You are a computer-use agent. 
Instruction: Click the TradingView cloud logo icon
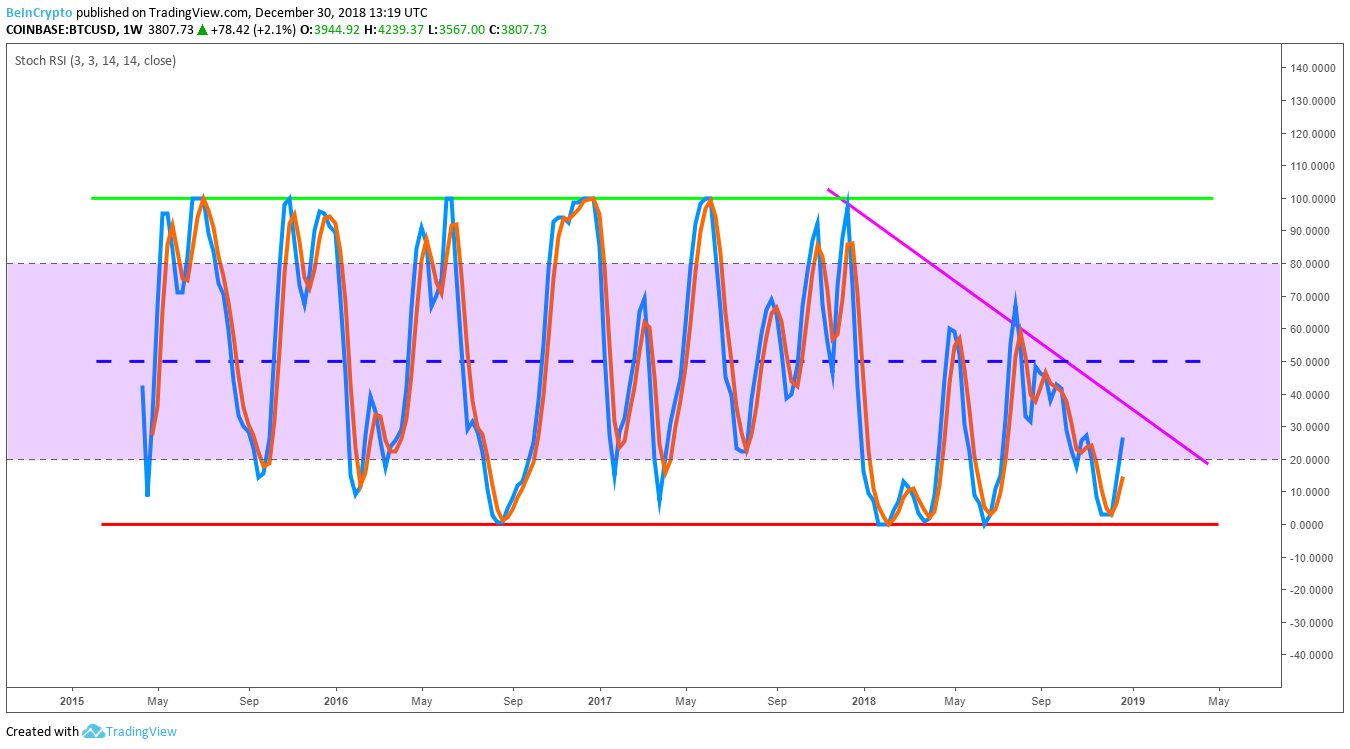93,731
